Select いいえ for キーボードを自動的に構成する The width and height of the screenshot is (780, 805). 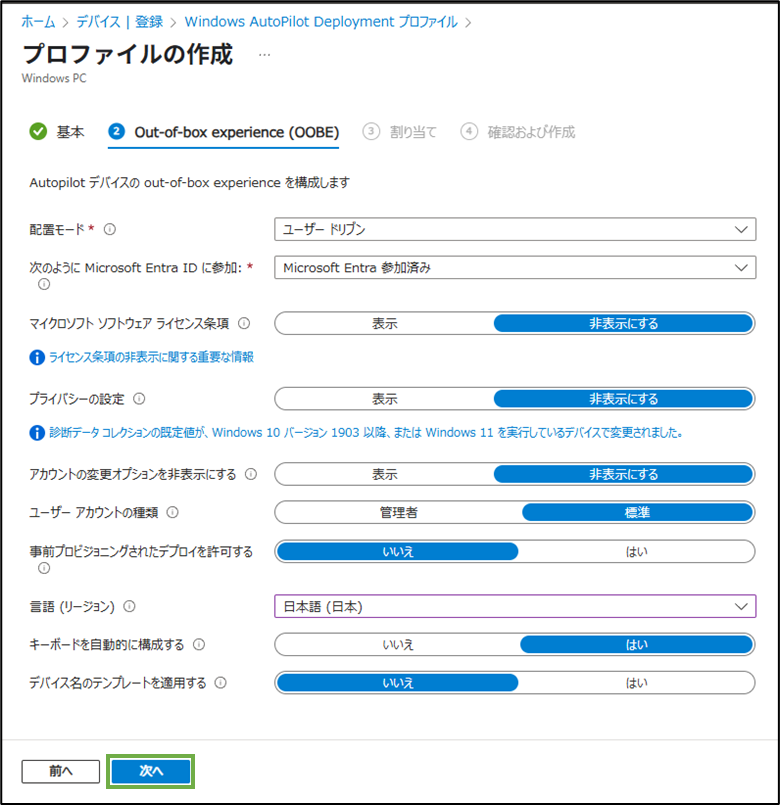tap(397, 644)
